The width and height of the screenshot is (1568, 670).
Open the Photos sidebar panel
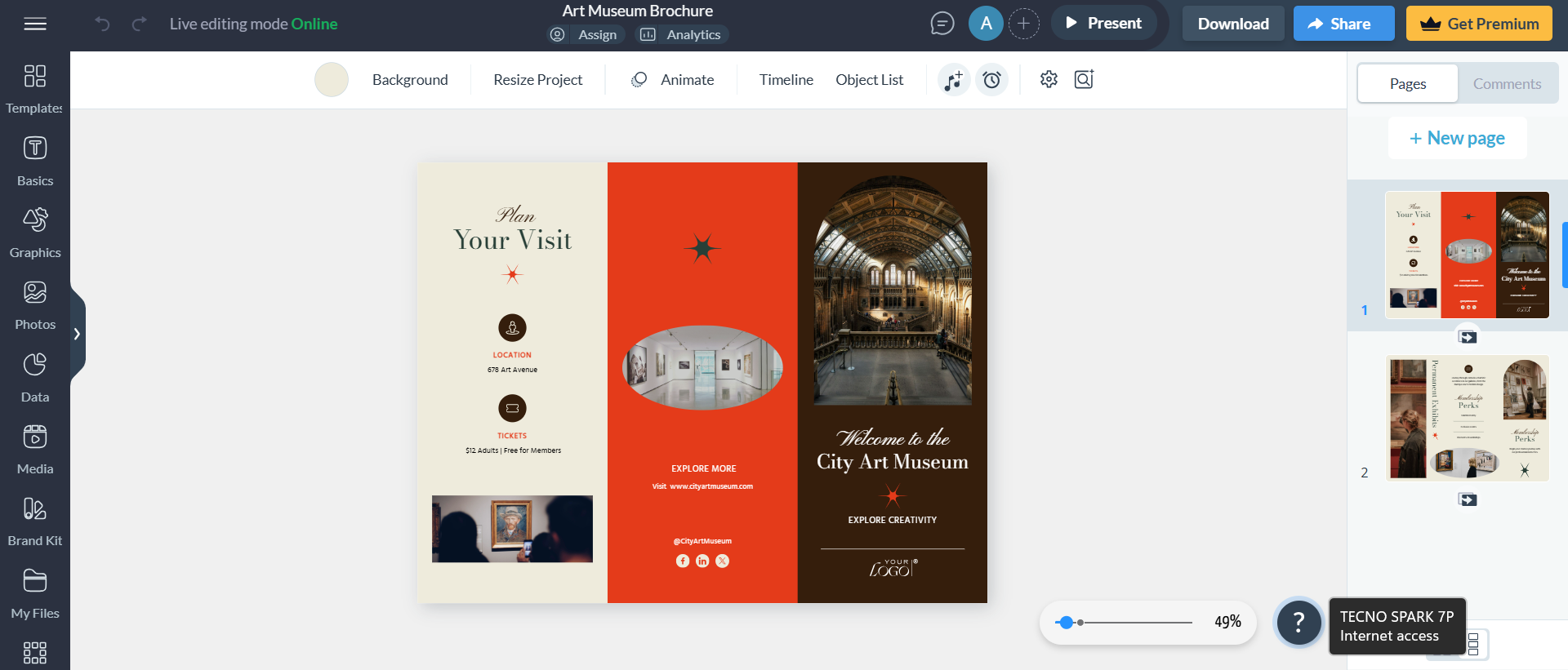[x=35, y=305]
